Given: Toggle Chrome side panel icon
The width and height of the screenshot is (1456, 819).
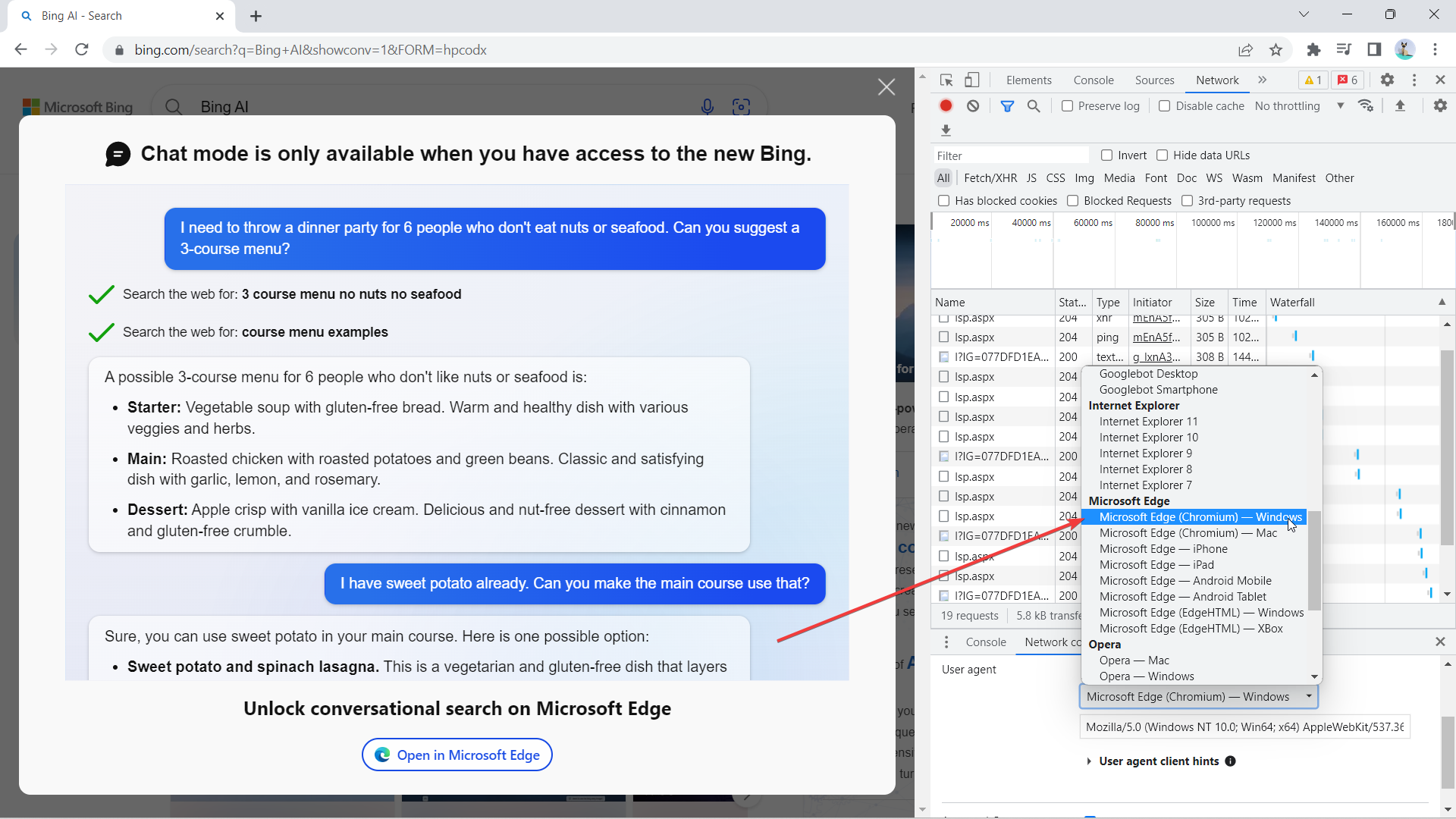Looking at the screenshot, I should point(1374,50).
